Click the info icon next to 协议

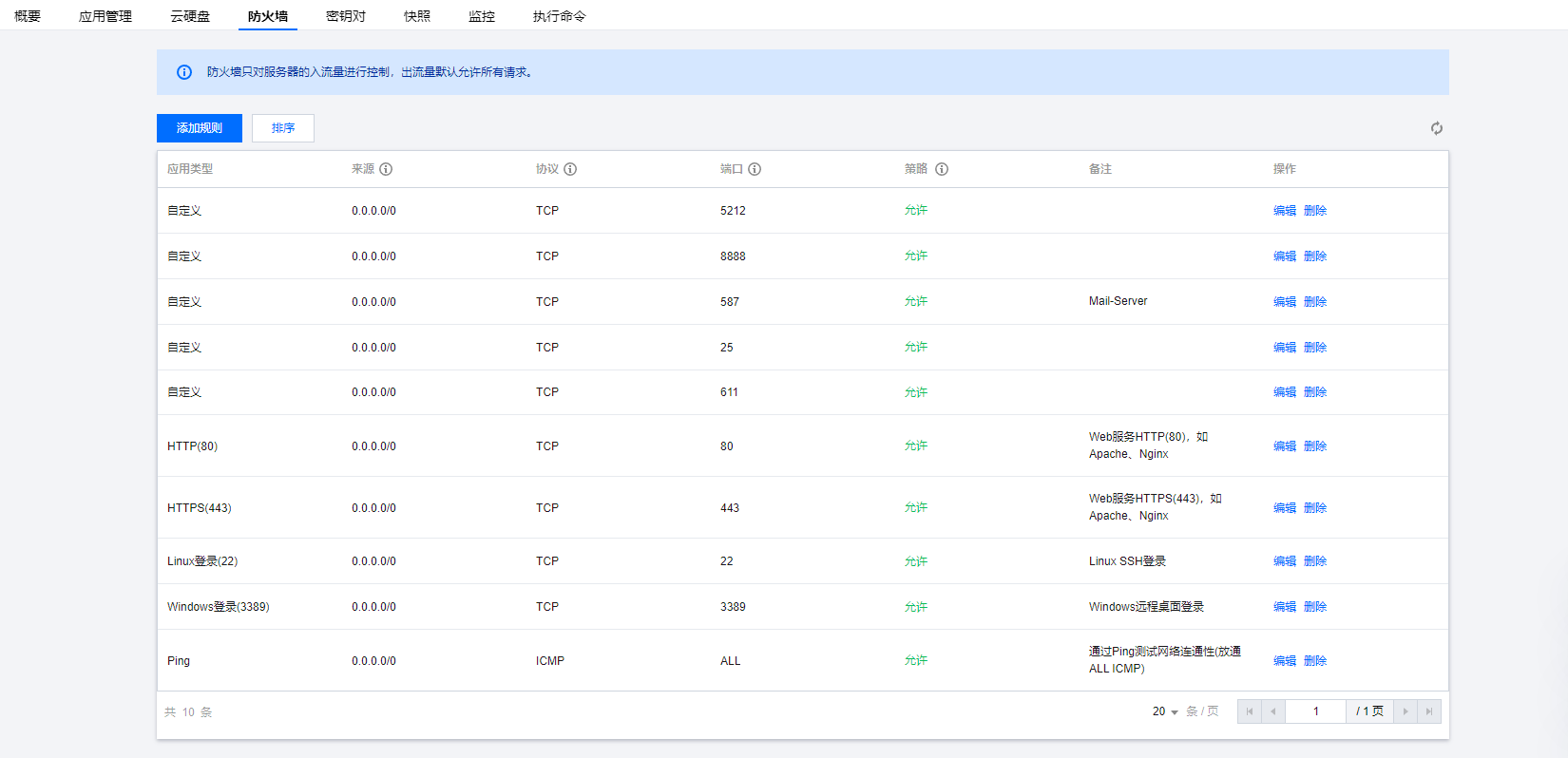[570, 169]
